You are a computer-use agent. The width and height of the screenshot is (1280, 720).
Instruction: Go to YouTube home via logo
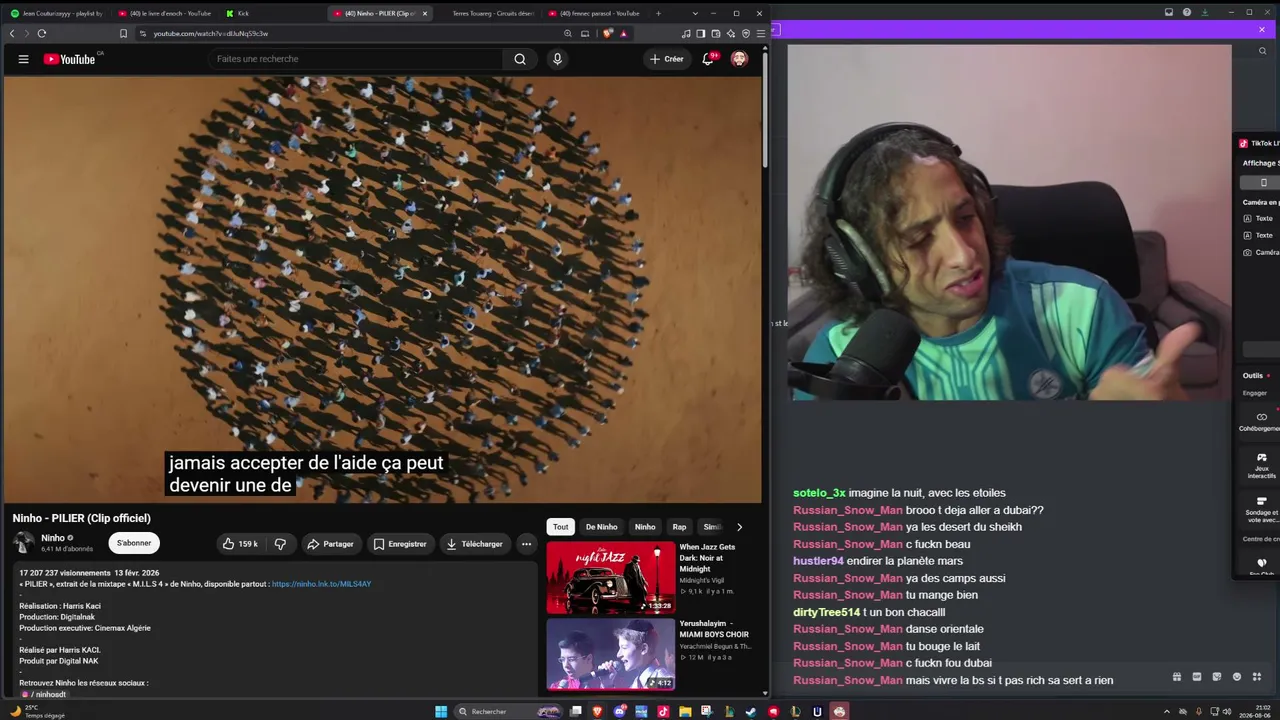(x=69, y=59)
